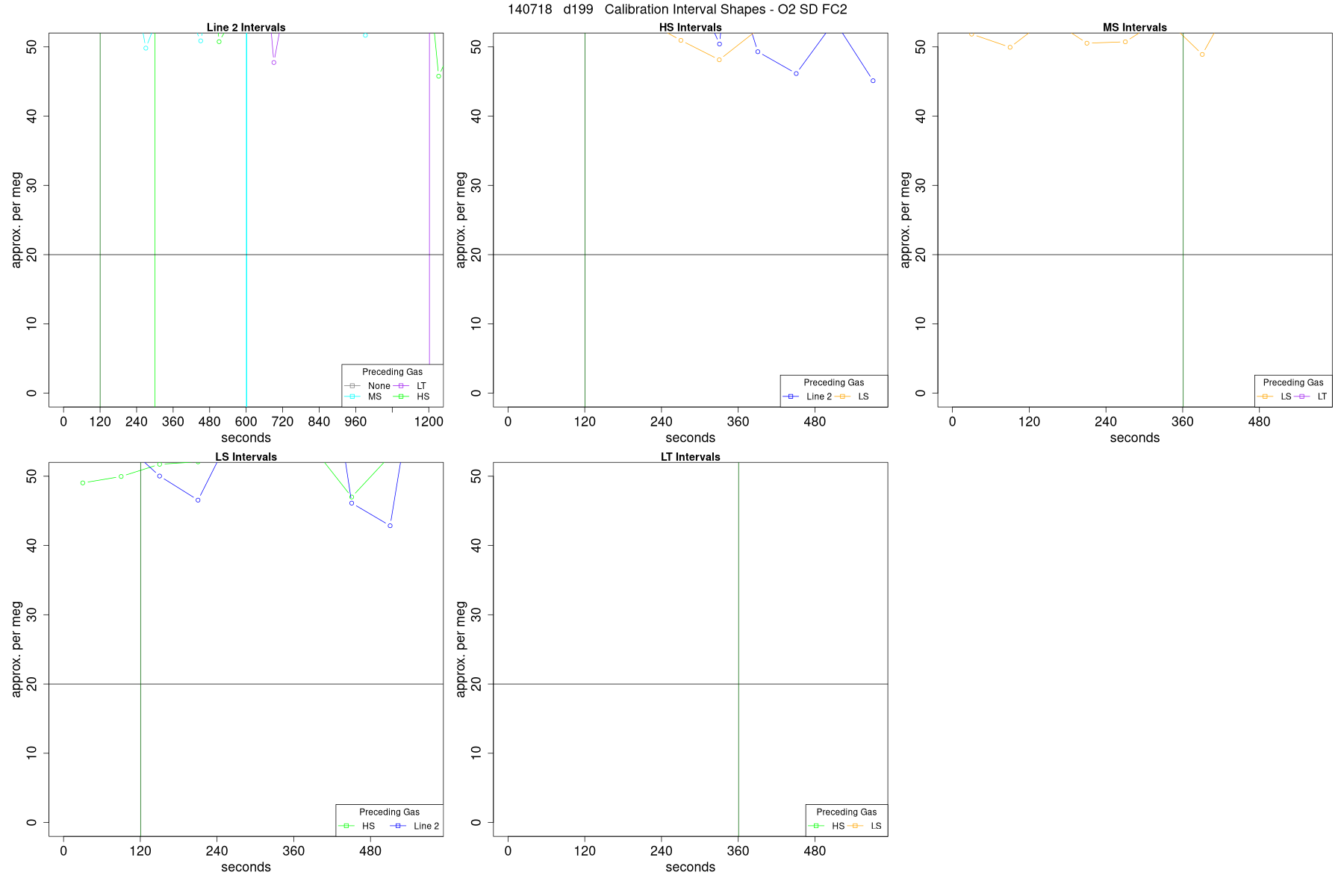Click 'Preceding Gas' legend header in MS plot
The width and height of the screenshot is (1344, 896).
tap(1292, 382)
